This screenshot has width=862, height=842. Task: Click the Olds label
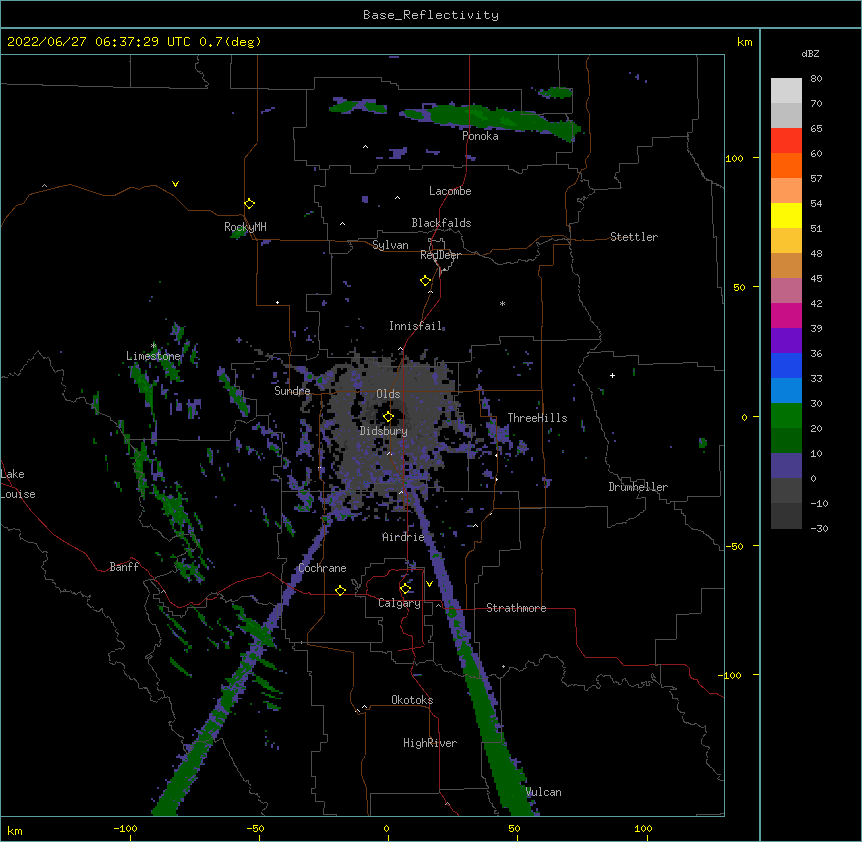click(388, 394)
